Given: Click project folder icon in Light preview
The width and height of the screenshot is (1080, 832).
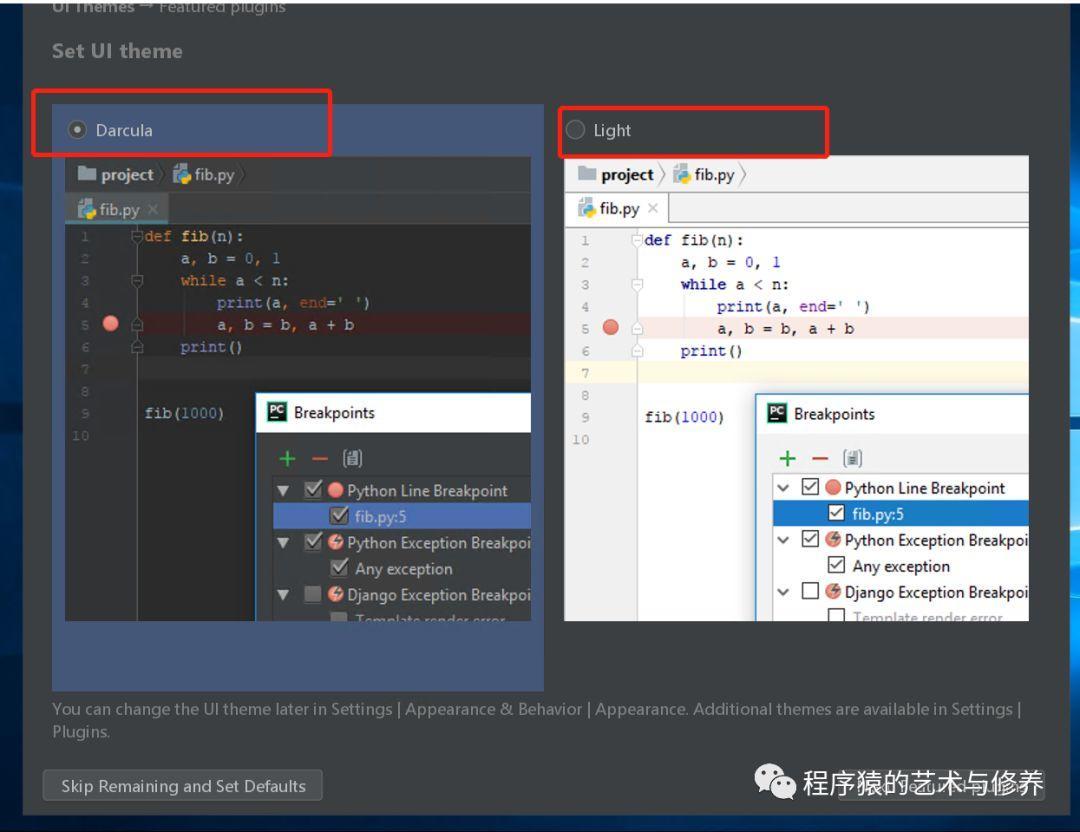Looking at the screenshot, I should coord(587,174).
